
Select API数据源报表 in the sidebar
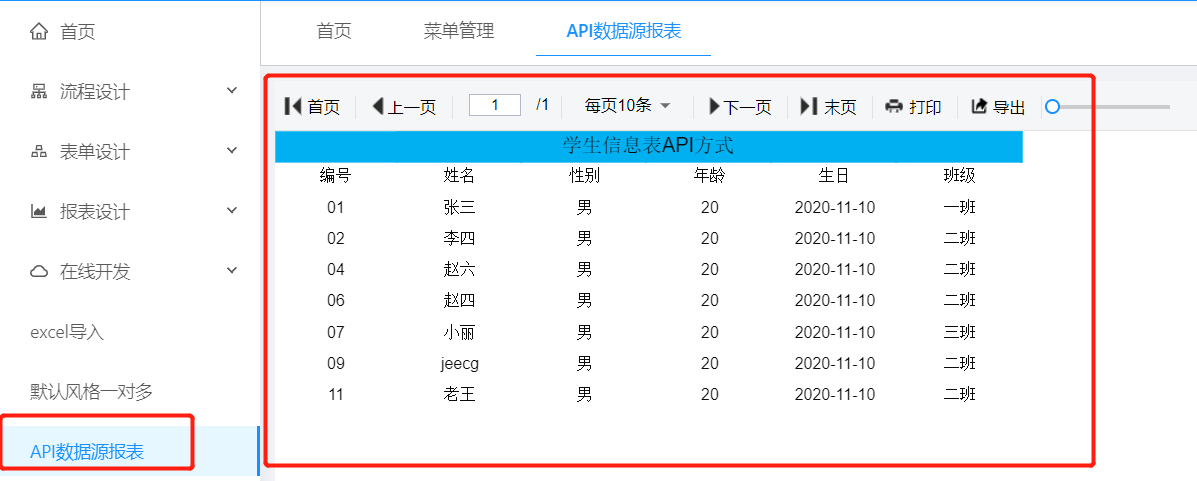87,452
